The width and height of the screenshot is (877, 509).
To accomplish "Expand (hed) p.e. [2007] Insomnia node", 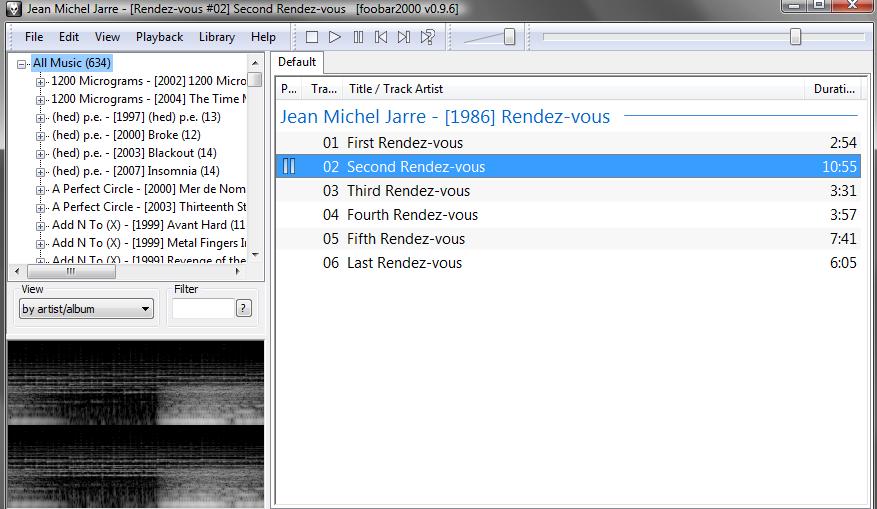I will pos(40,172).
